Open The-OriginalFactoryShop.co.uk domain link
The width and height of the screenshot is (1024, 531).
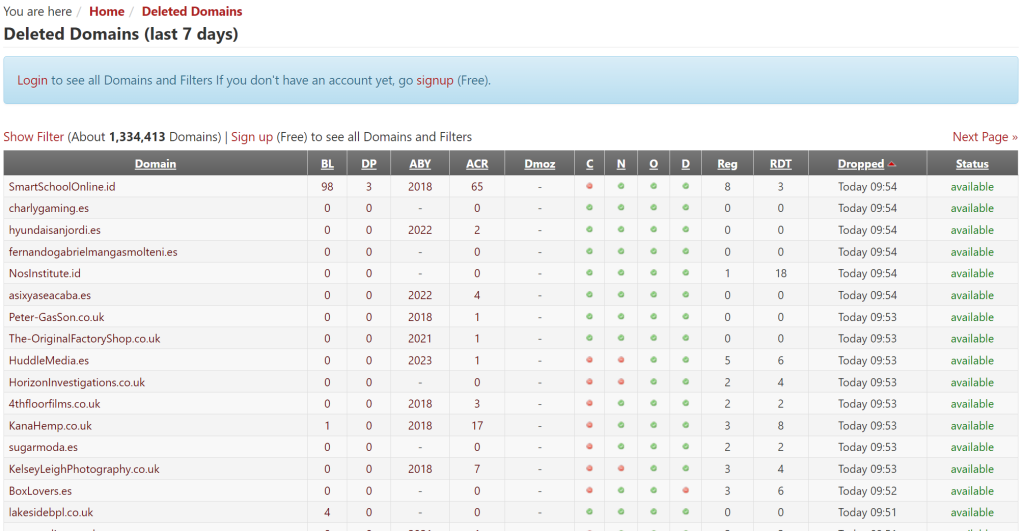click(x=84, y=338)
